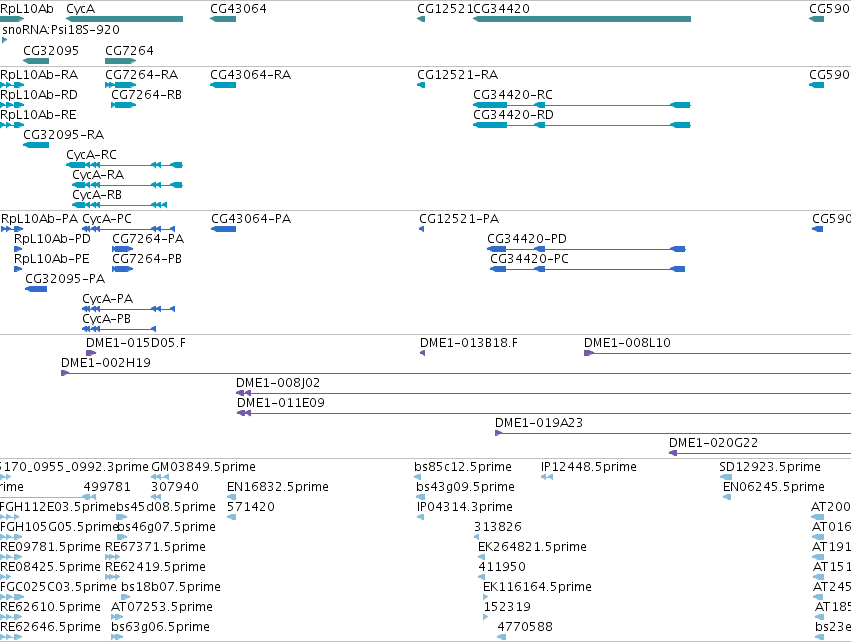The height and width of the screenshot is (642, 851).
Task: Select the EK116164.5prime EST
Action: click(x=486, y=597)
